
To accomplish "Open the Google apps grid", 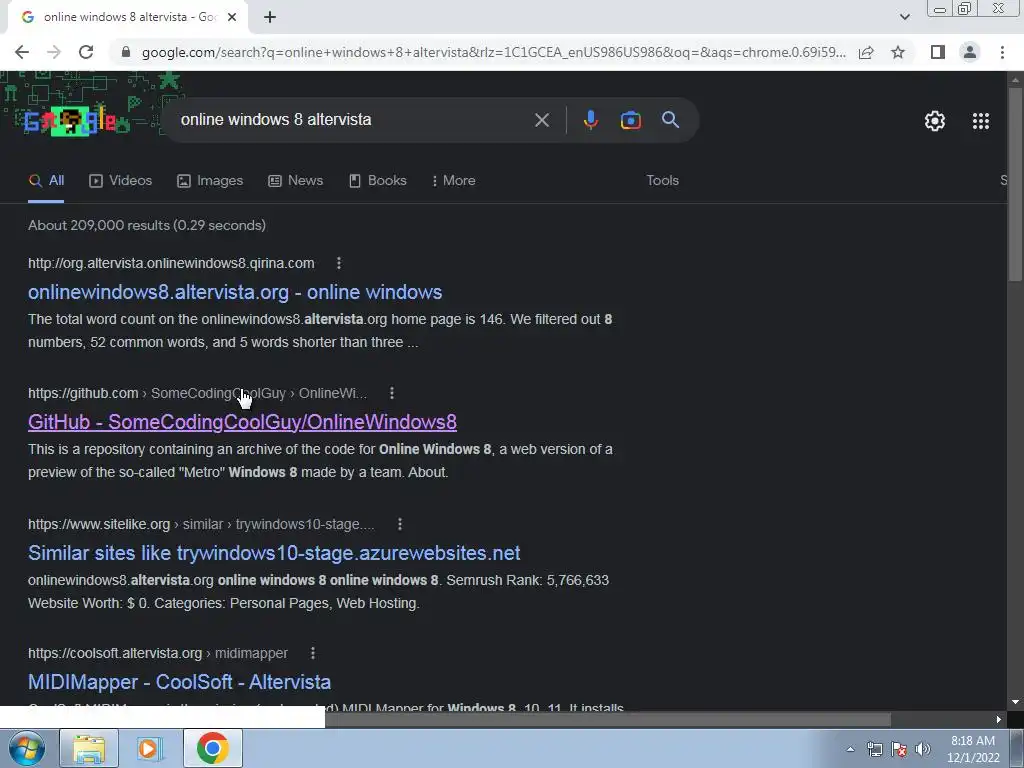I will (981, 121).
